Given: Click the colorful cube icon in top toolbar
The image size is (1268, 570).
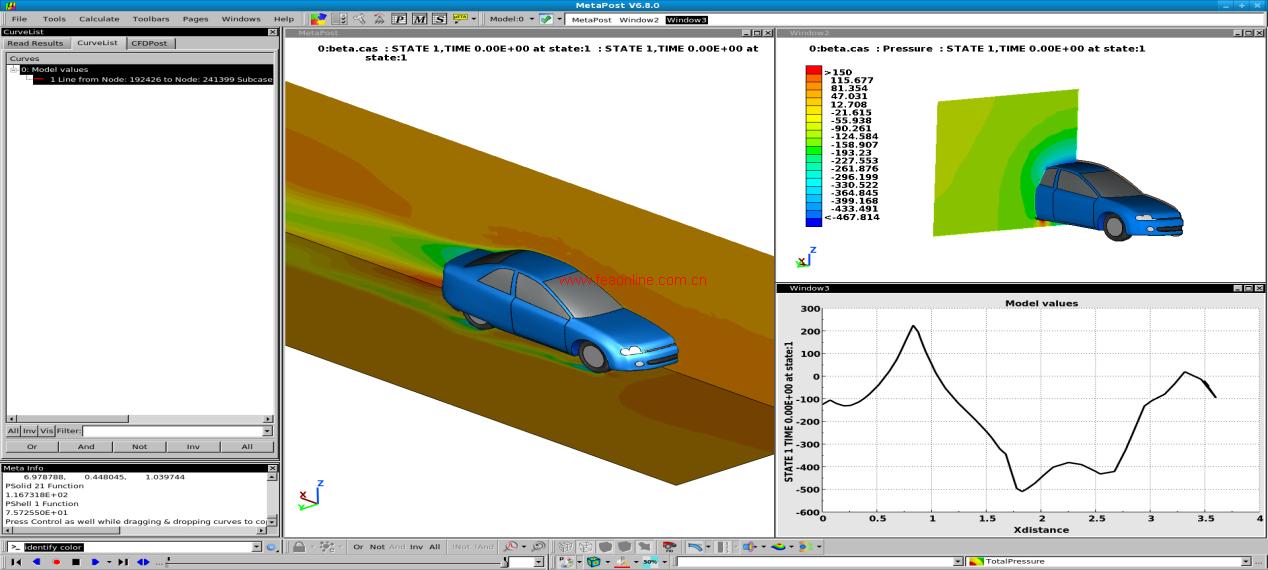Looking at the screenshot, I should [318, 19].
